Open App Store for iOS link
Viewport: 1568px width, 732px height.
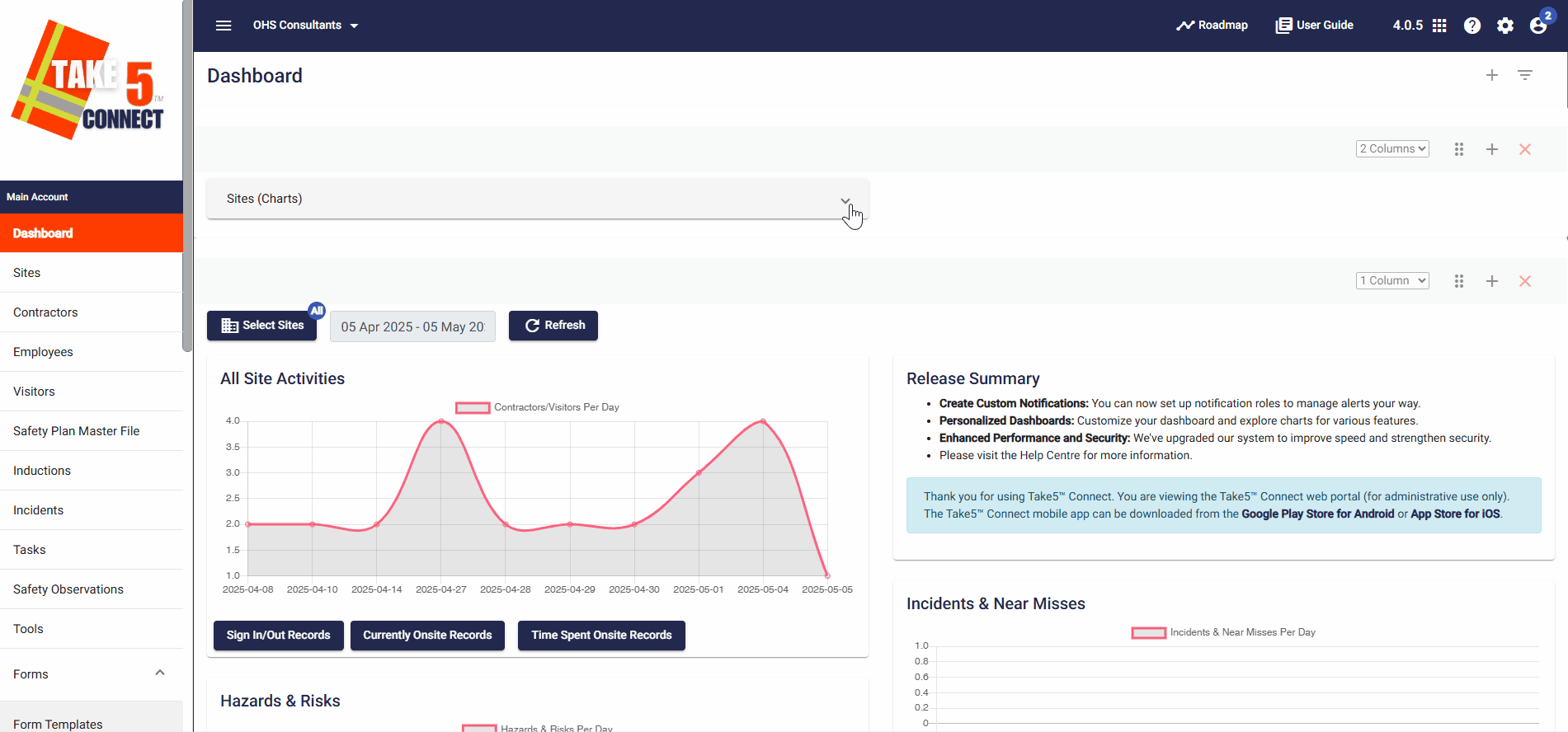click(1455, 514)
